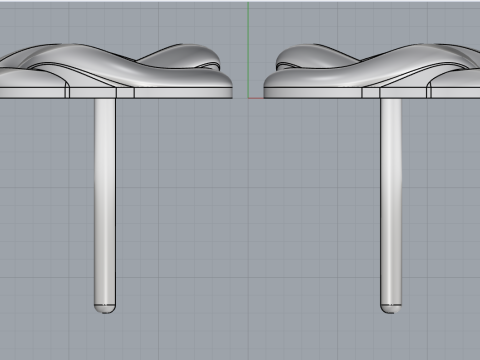Click the rounded tip of left post

(105, 309)
